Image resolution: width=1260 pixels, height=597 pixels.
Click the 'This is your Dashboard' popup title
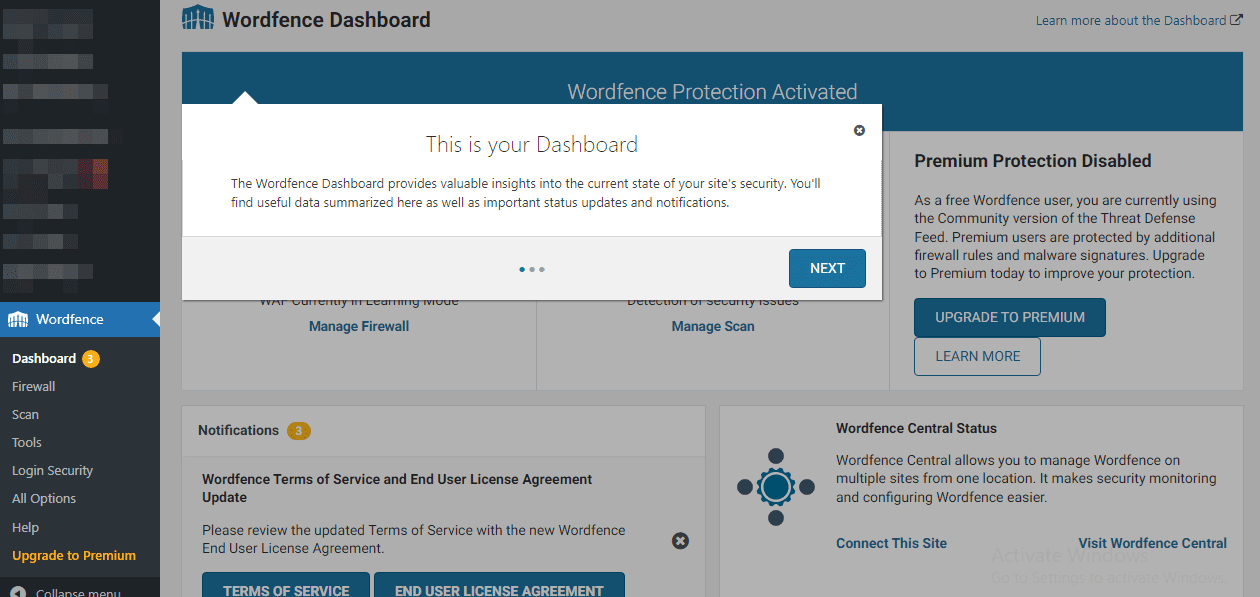[x=532, y=144]
